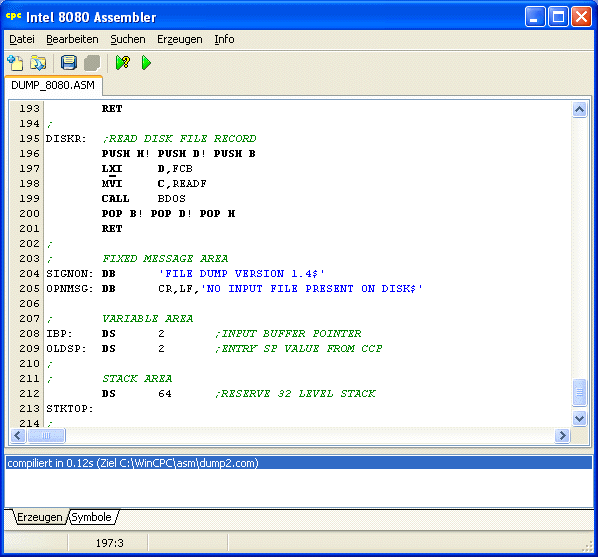
Task: Select the DUMP_8080.ASM file tab
Action: pos(53,85)
